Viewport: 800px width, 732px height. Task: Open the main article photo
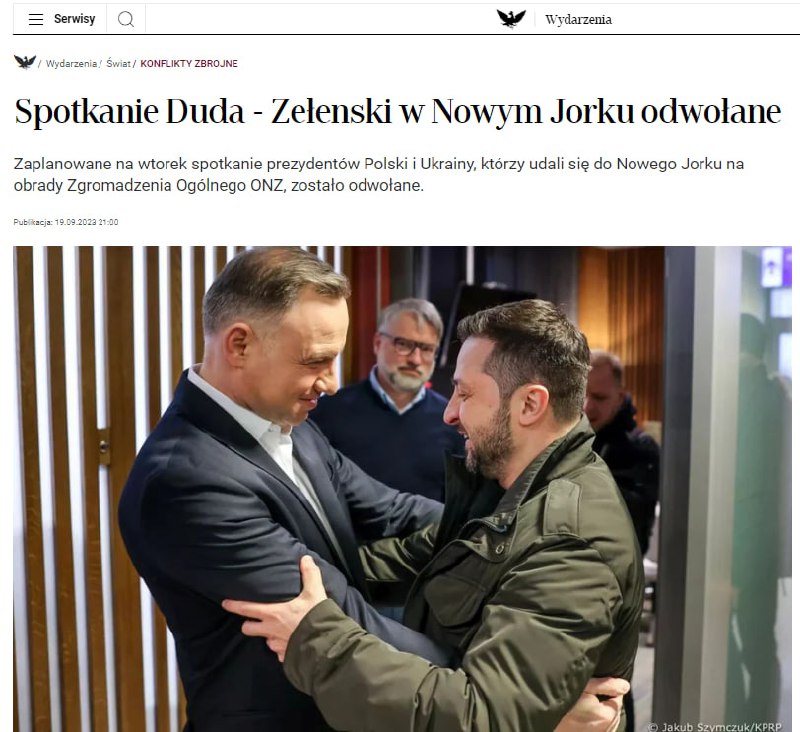pos(403,489)
